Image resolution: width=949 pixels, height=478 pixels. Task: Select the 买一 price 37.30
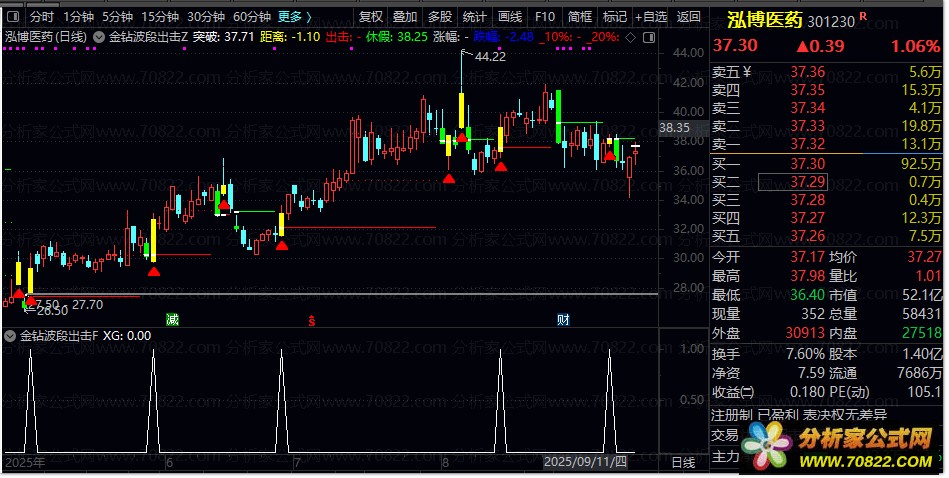[807, 164]
